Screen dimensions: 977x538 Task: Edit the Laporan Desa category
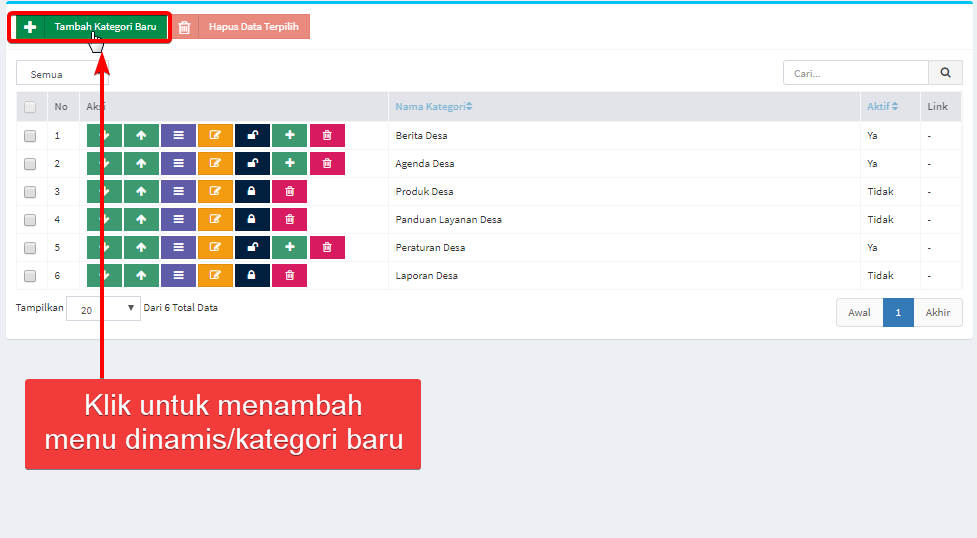(x=216, y=276)
